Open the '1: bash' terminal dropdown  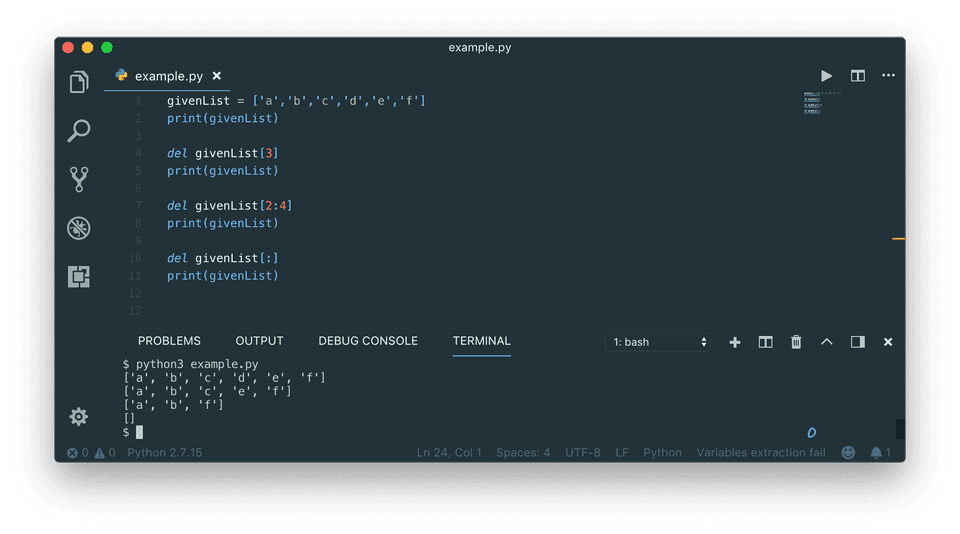coord(658,342)
